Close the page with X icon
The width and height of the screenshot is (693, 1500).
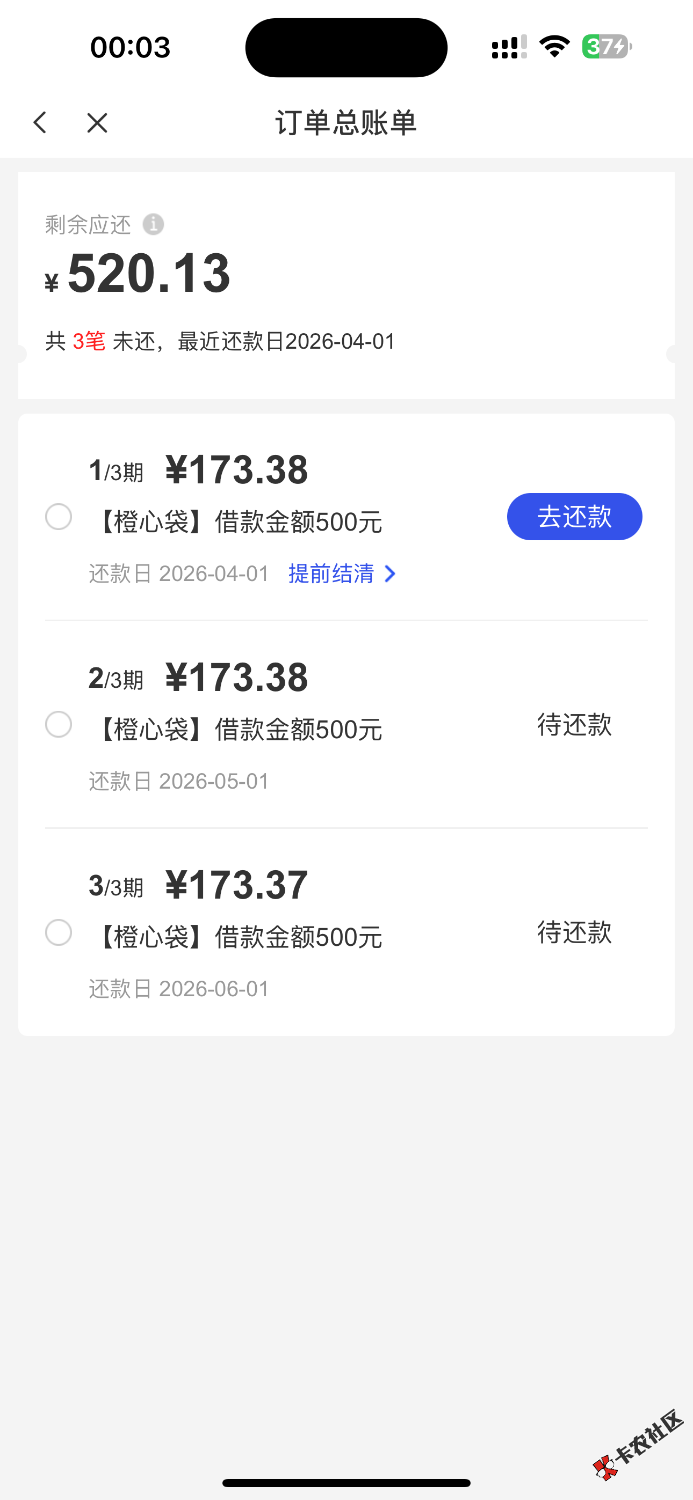point(97,123)
